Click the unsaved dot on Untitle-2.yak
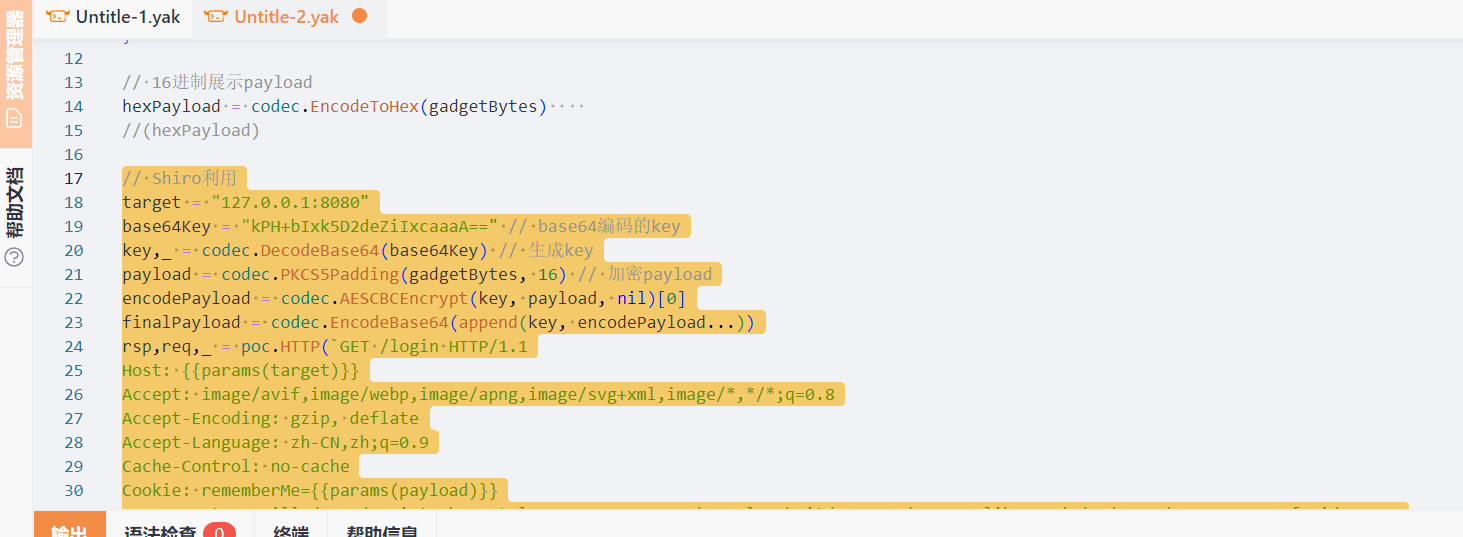Screen dimensions: 1463x537 (360, 16)
